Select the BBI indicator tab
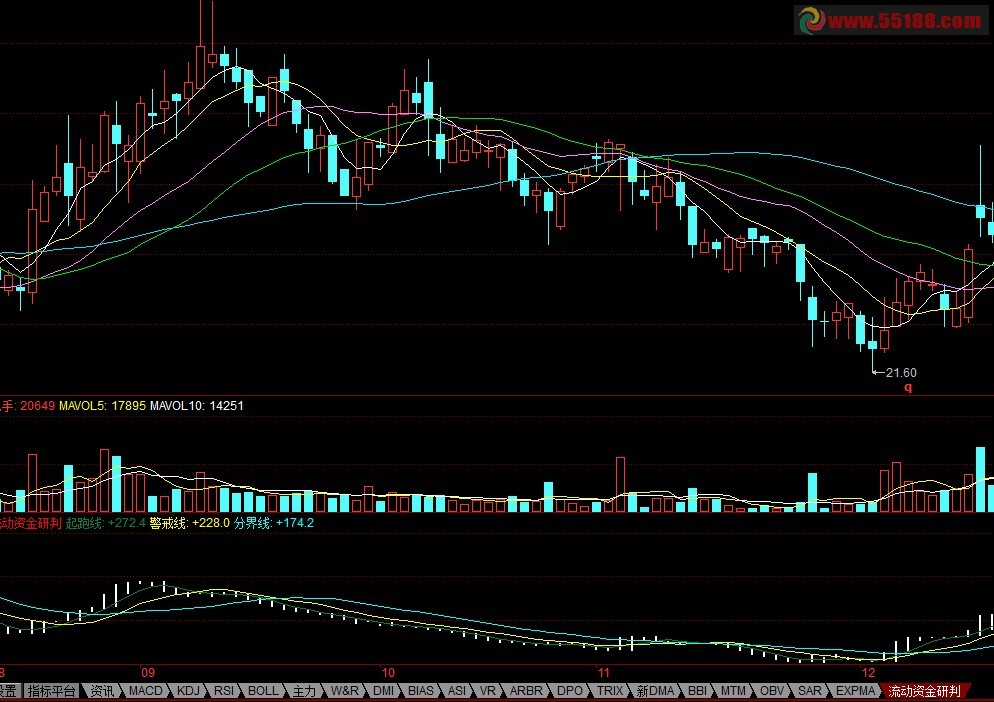The image size is (994, 702). coord(697,691)
